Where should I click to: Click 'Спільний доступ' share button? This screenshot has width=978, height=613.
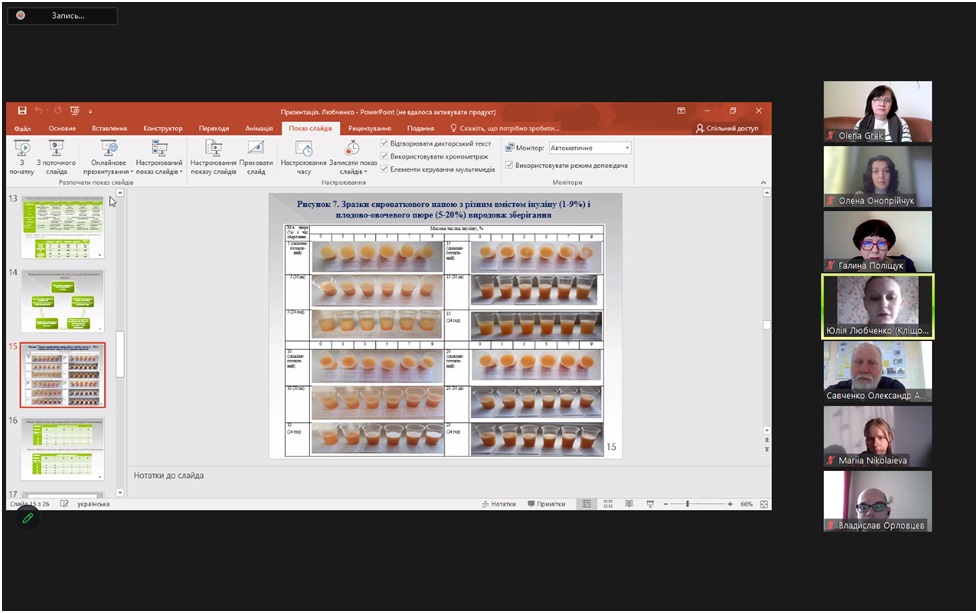click(727, 128)
